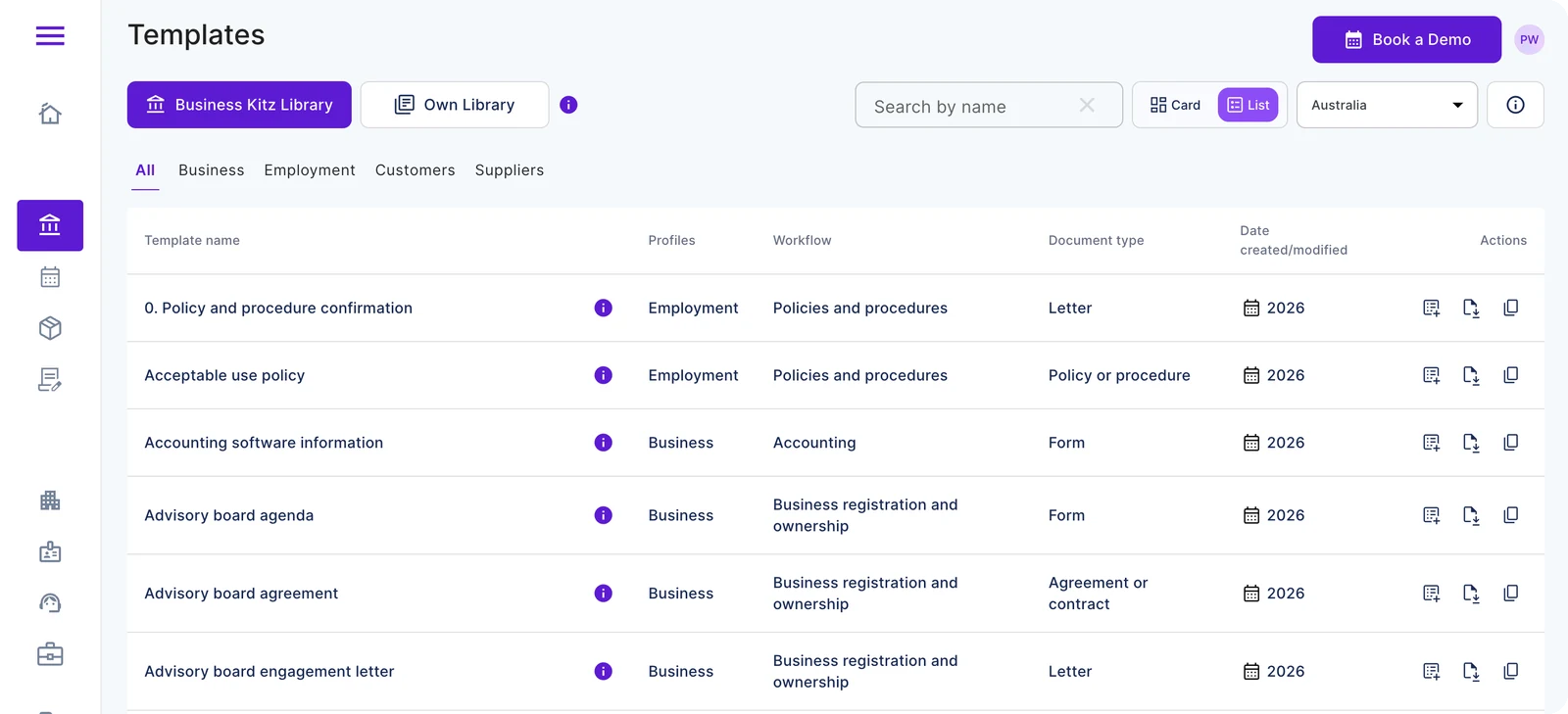This screenshot has height=714, width=1568.
Task: Click the 'Policy or procedure' document type cell
Action: point(1119,375)
